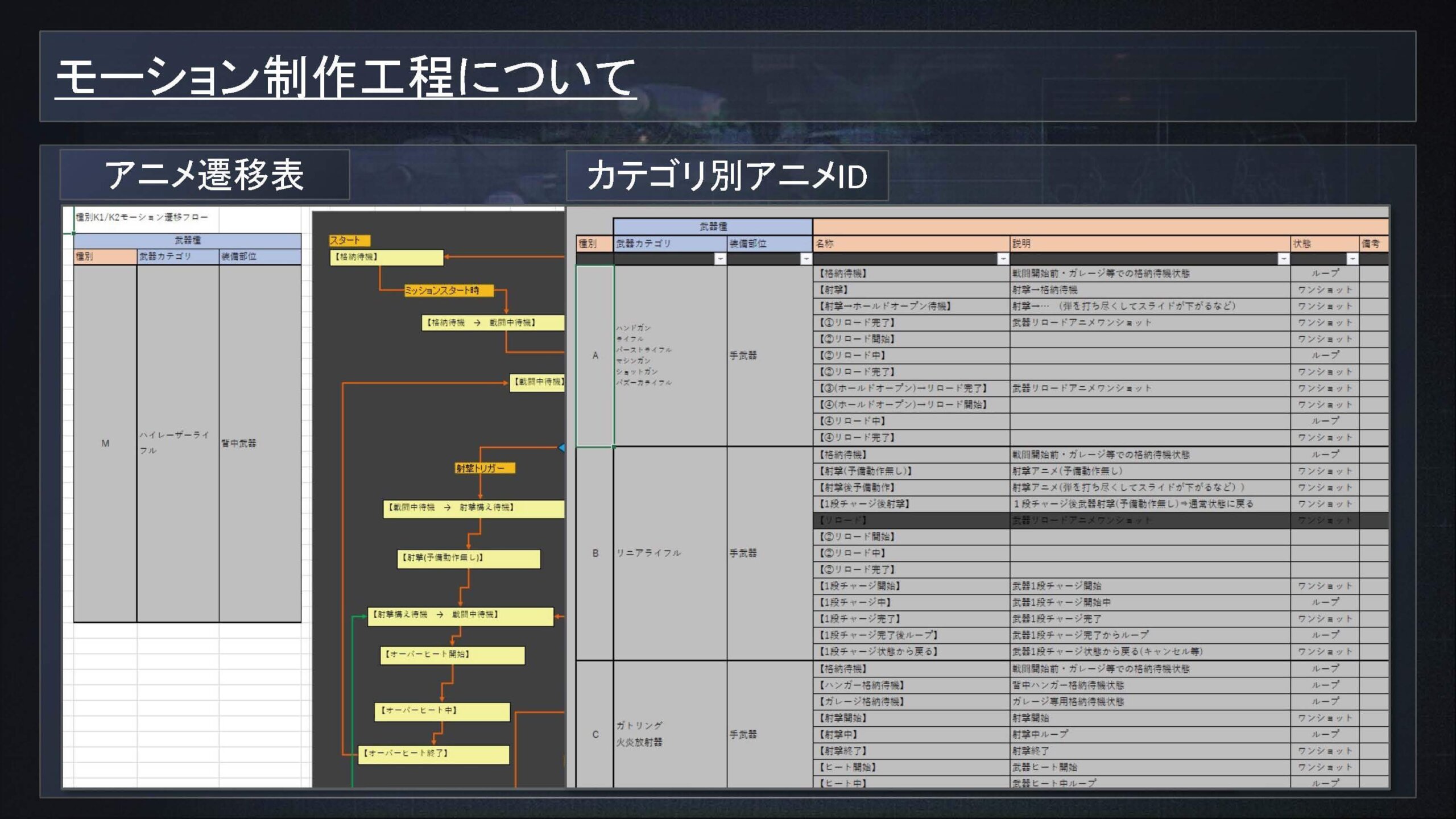The height and width of the screenshot is (819, 1456).
Task: Select the 【1段チャージ中】 name cell
Action: pos(911,603)
